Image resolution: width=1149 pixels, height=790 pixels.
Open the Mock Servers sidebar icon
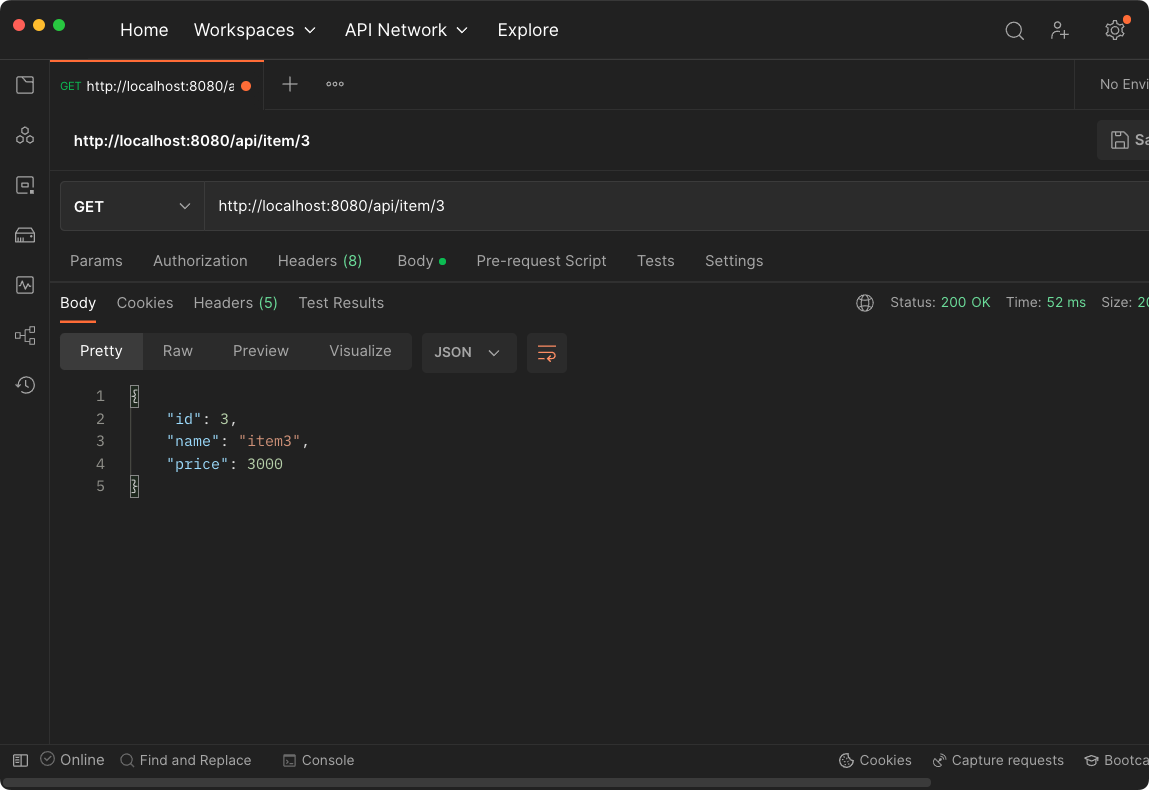coord(25,235)
